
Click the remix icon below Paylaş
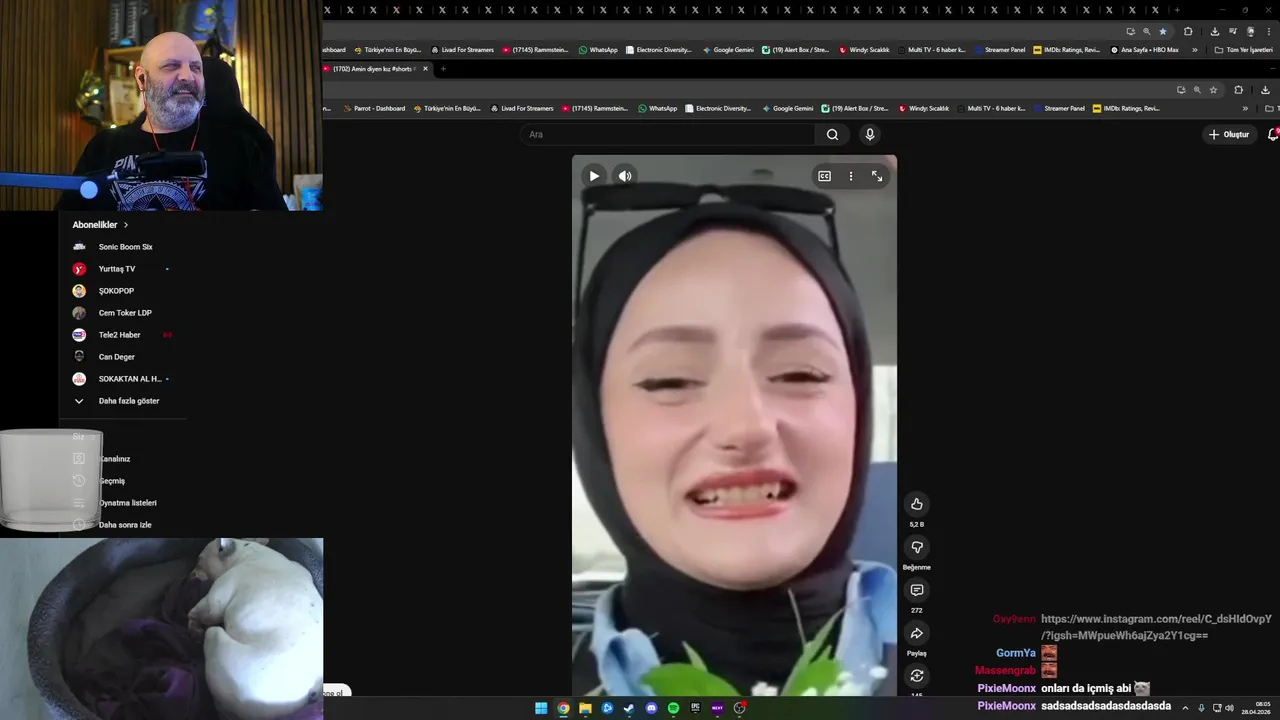click(916, 676)
